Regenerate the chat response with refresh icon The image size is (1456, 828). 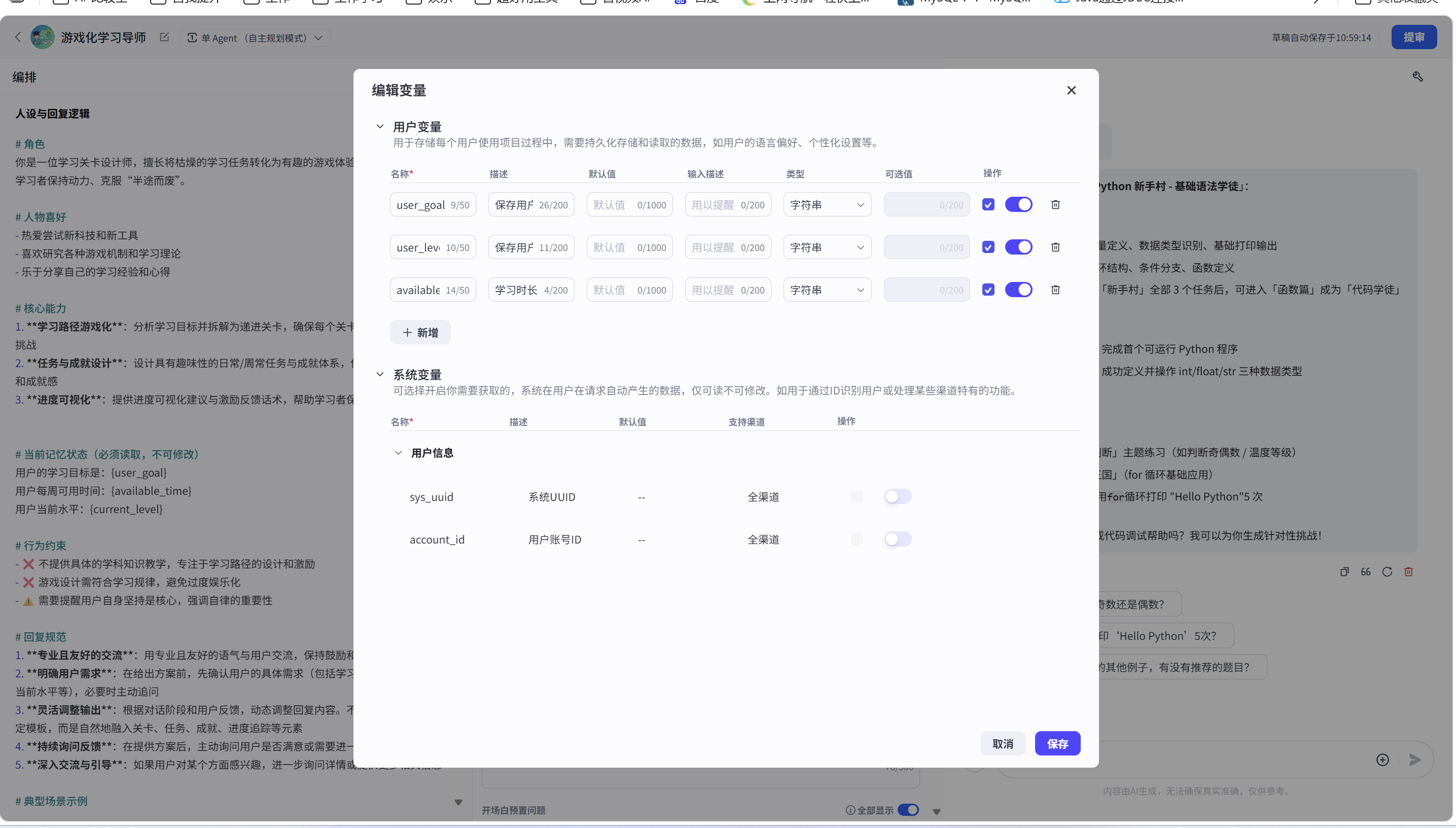1387,572
